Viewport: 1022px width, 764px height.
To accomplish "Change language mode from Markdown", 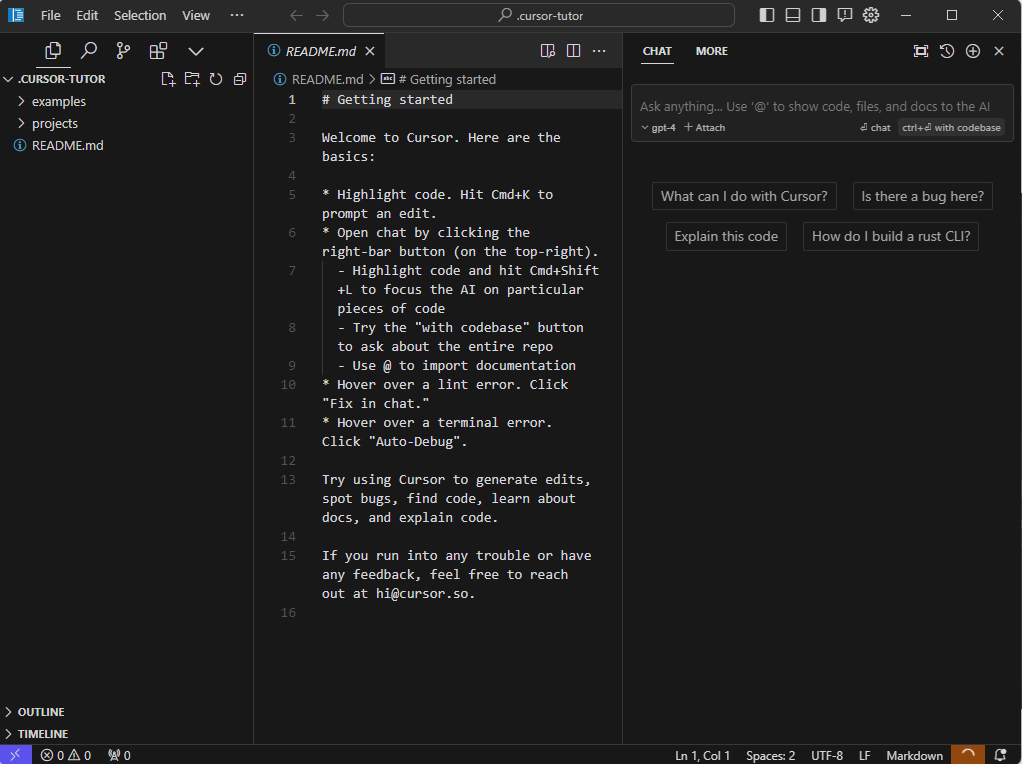I will tap(914, 755).
